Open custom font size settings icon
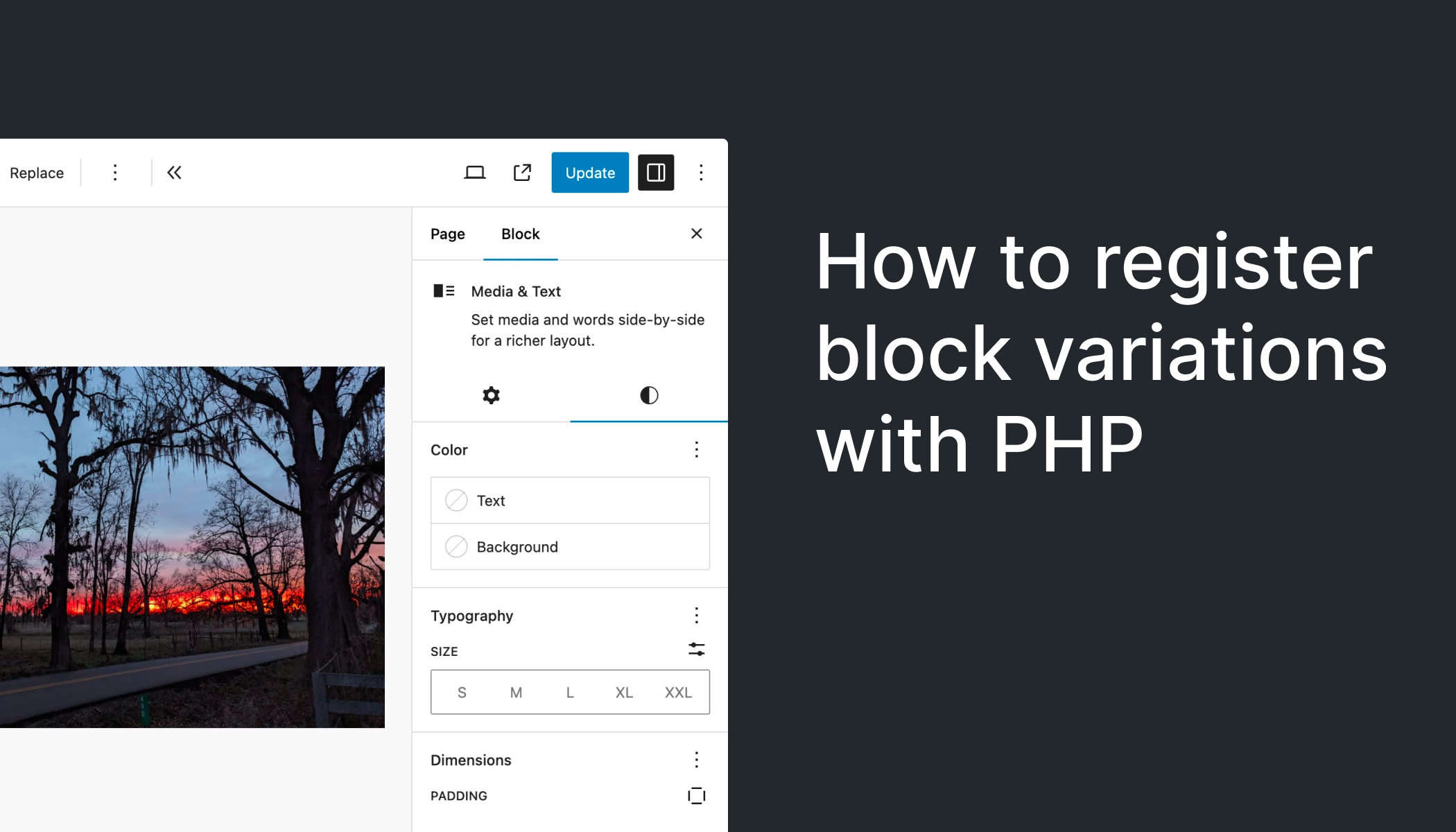This screenshot has width=1456, height=832. point(696,650)
